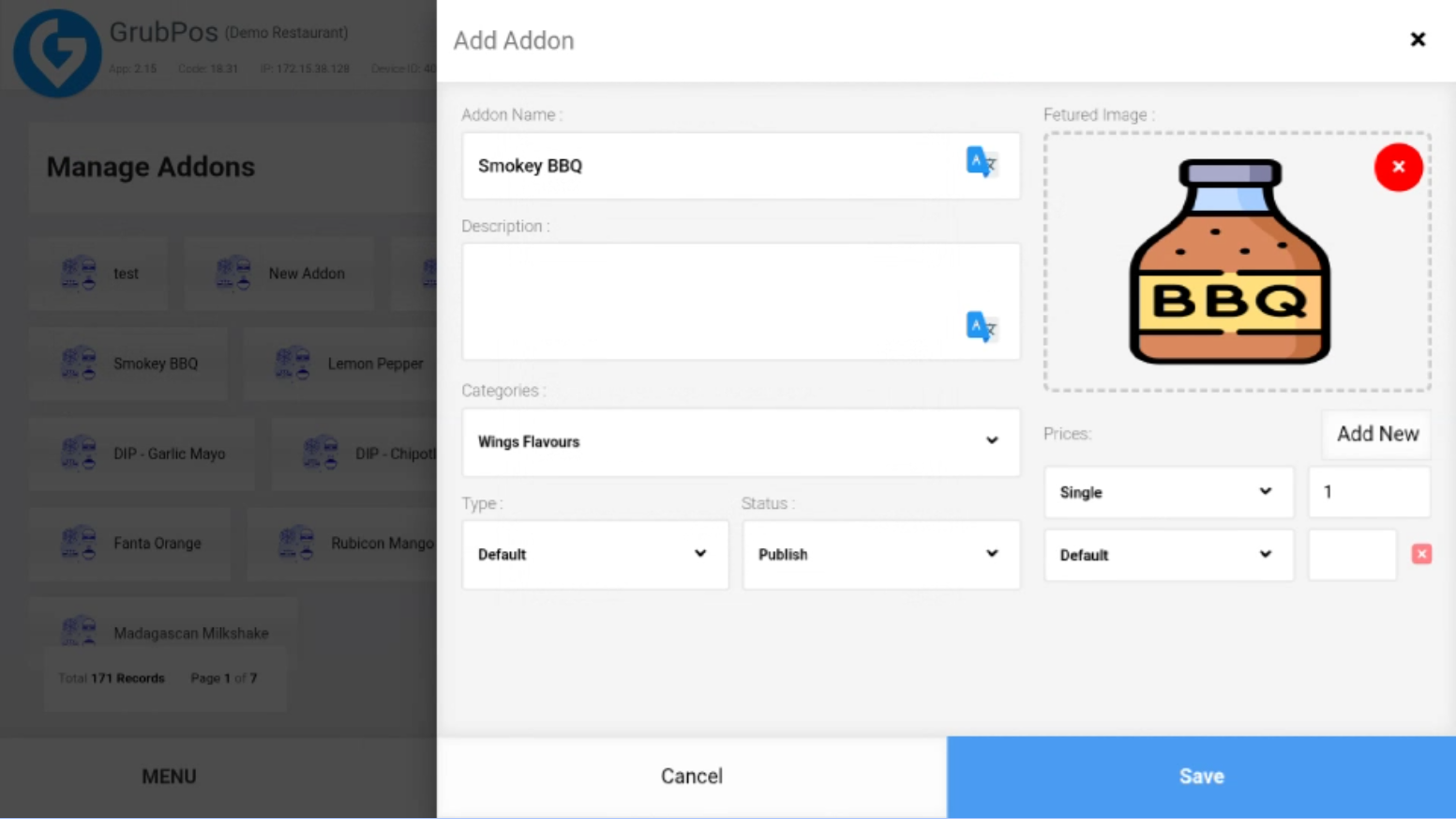Click the Single price value field
1456x819 pixels.
click(x=1369, y=492)
